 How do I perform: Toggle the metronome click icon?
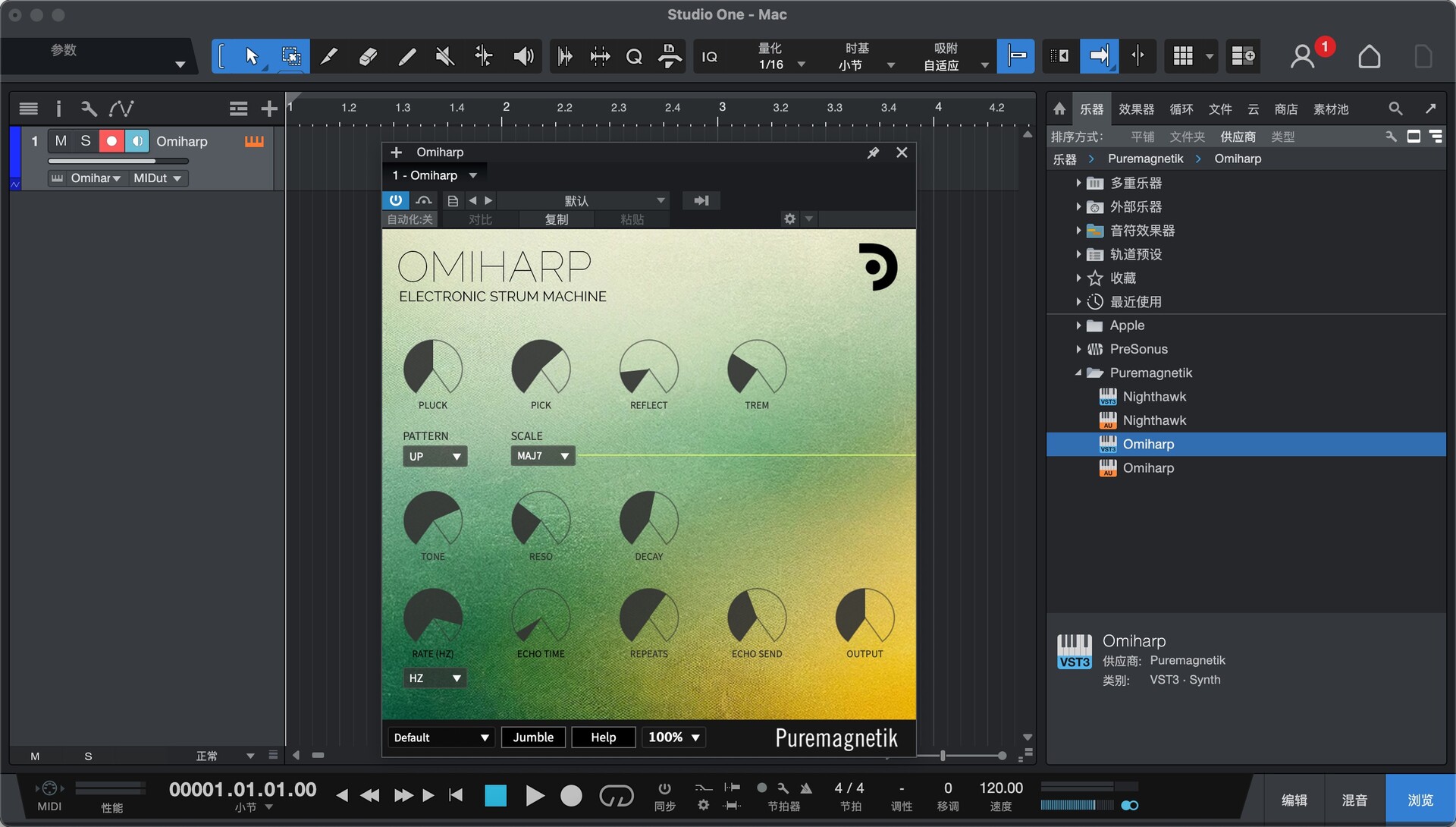(806, 788)
